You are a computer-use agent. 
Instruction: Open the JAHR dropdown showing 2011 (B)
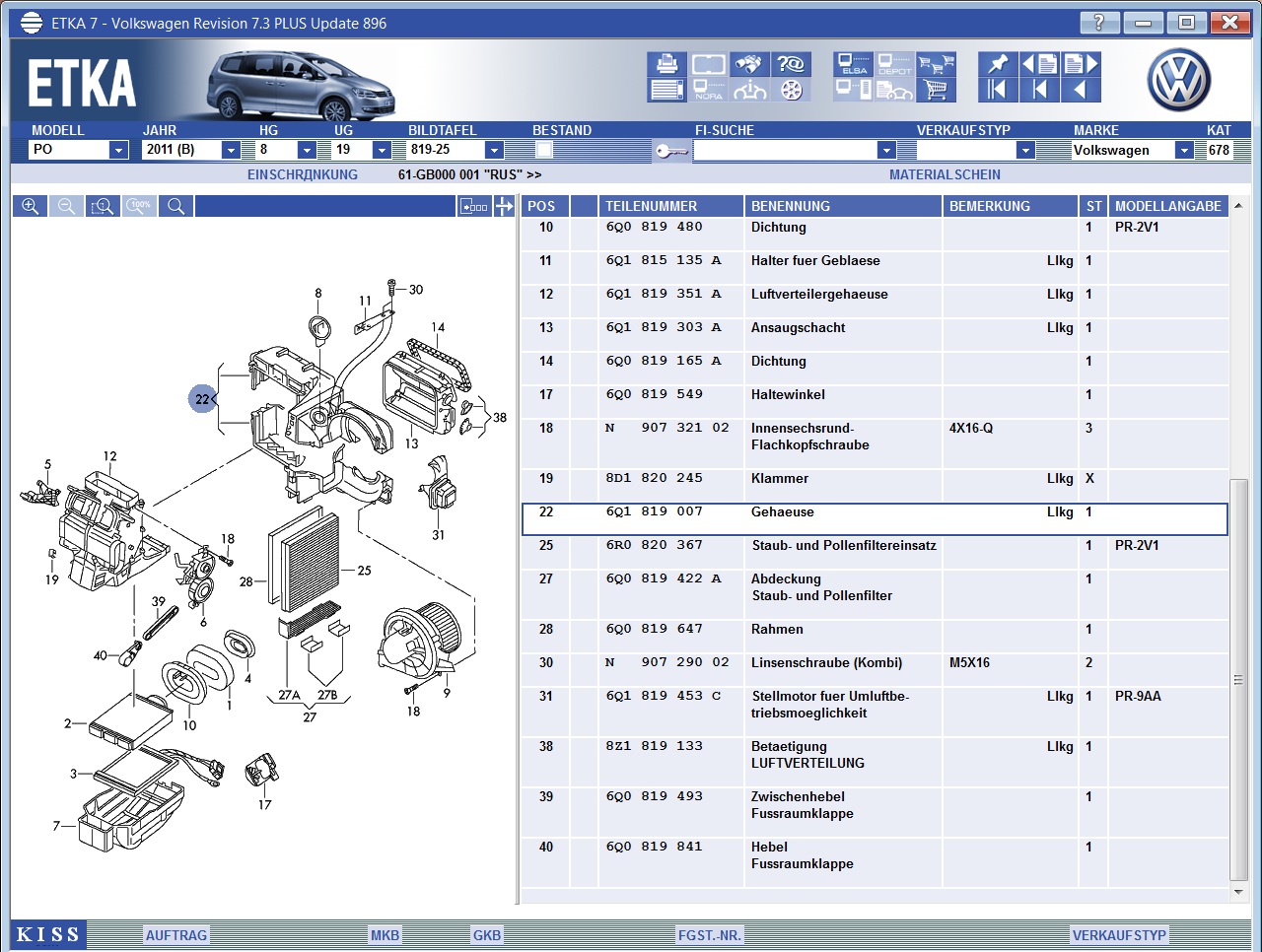tap(231, 150)
